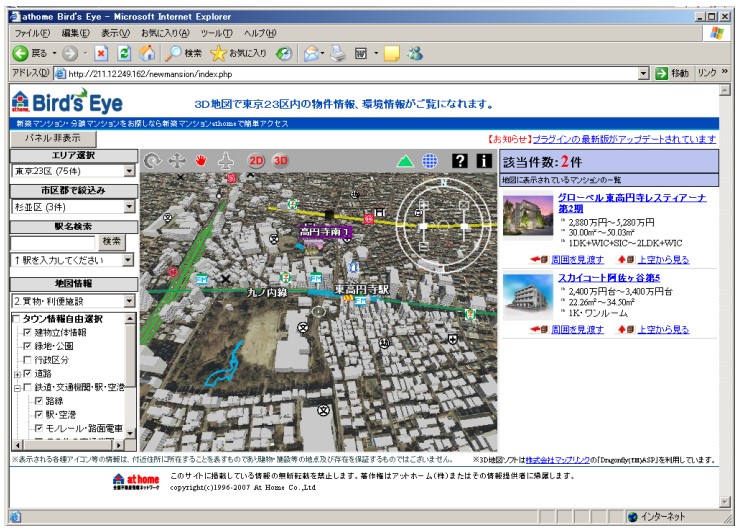Screen dimensions: 743x531
Task: Click 上空から見る under スカイコート listing
Action: click(663, 329)
